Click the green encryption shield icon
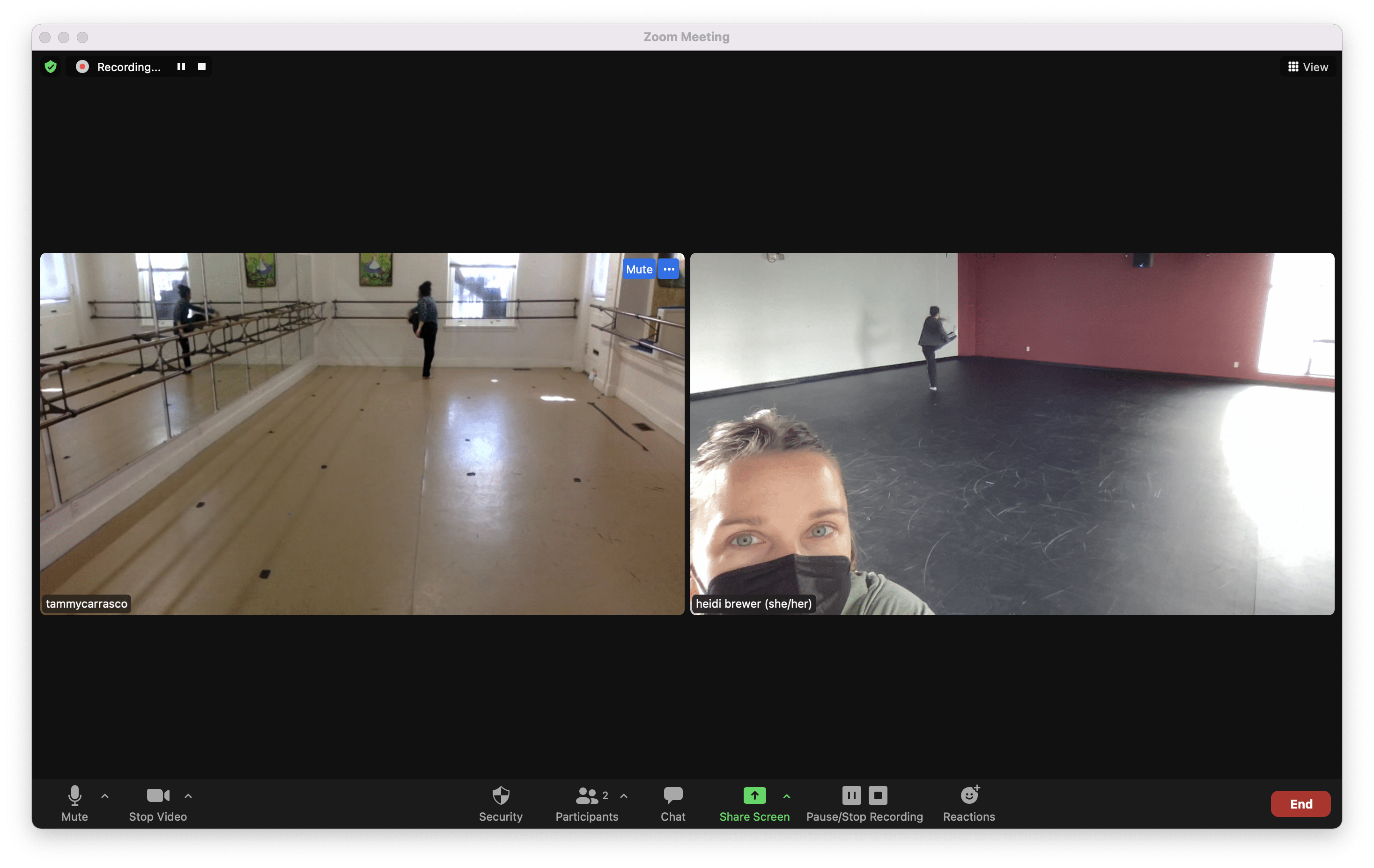 [x=51, y=67]
